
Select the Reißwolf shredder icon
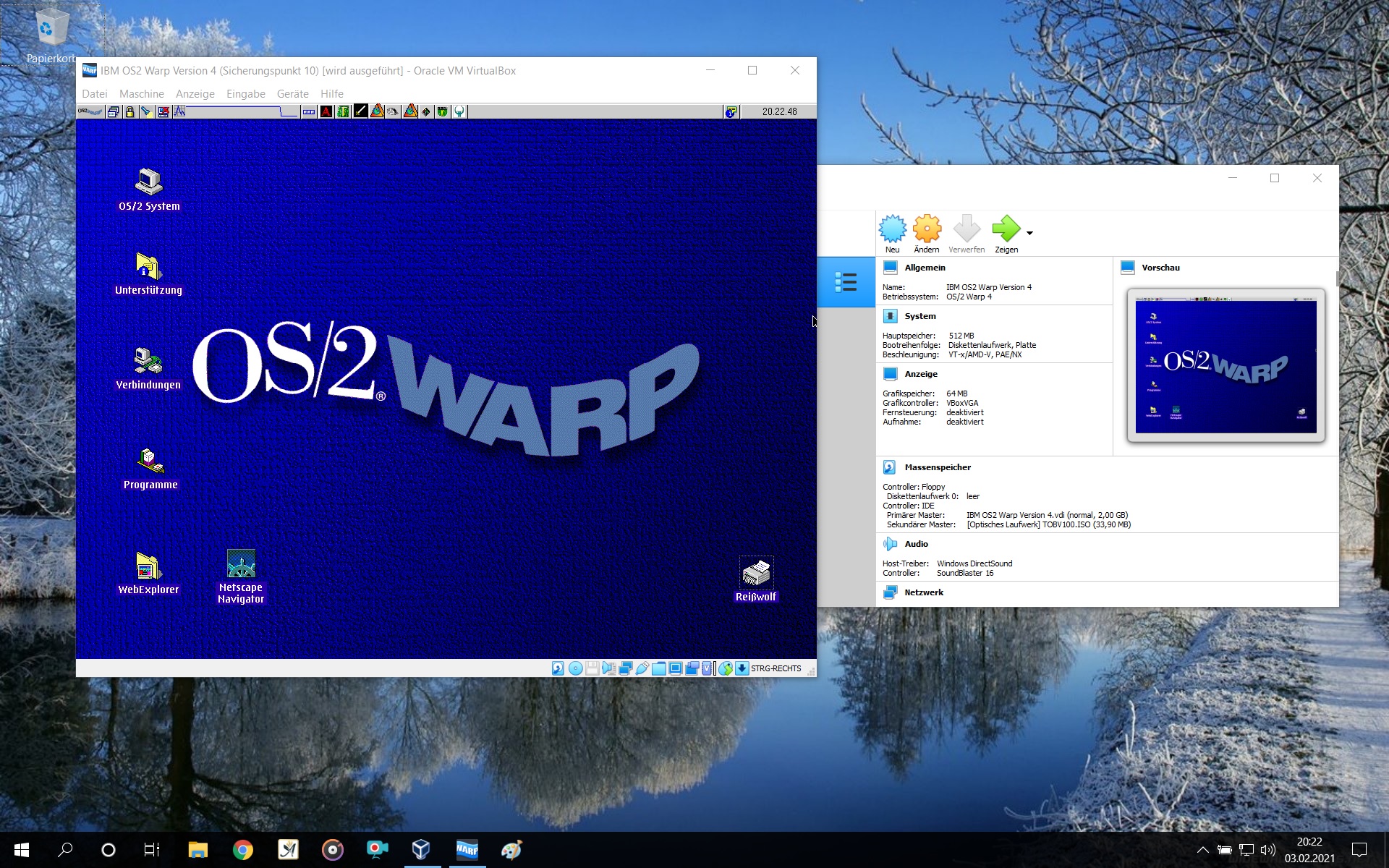[x=756, y=580]
